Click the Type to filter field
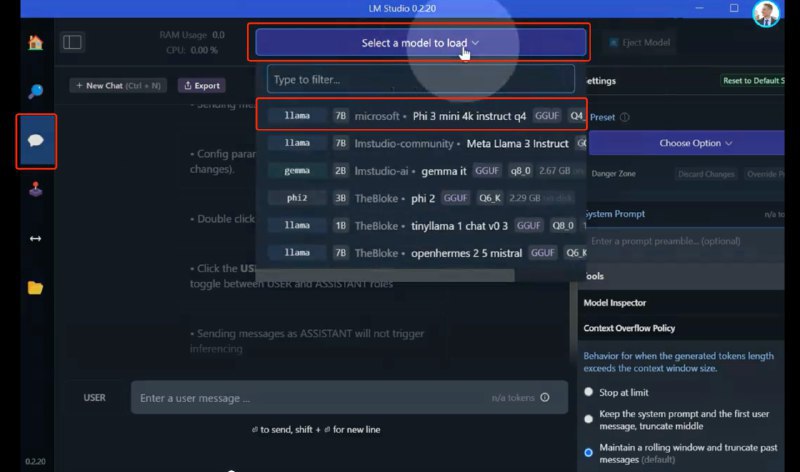This screenshot has height=472, width=800. point(420,79)
